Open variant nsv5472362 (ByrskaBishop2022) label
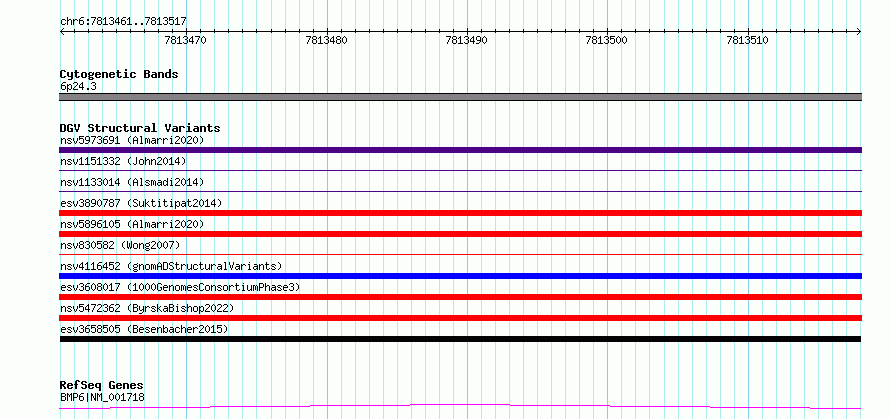This screenshot has height=419, width=890. 147,308
